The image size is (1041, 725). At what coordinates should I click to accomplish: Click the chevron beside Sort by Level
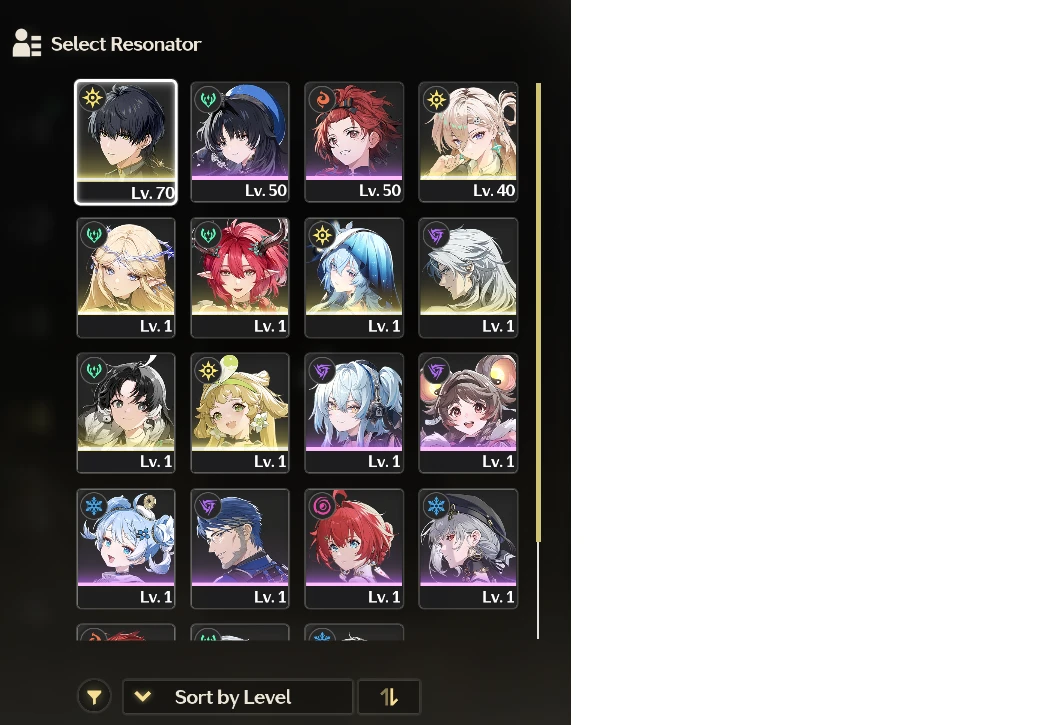pos(143,696)
